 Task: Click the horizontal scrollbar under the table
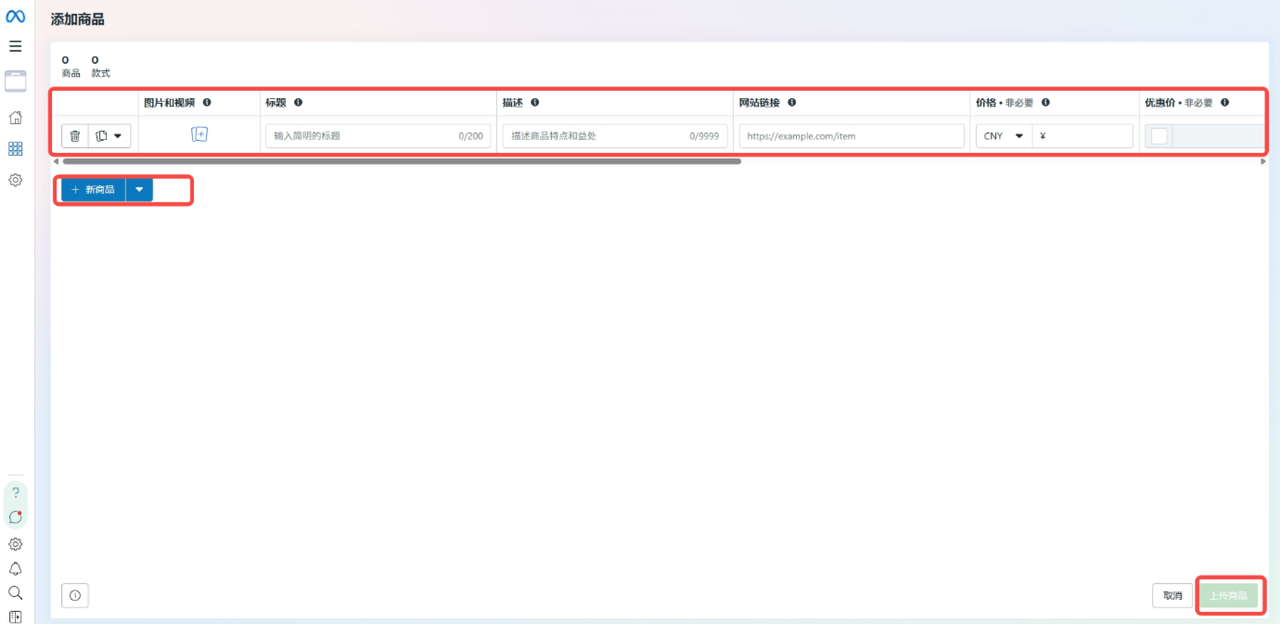tap(401, 161)
